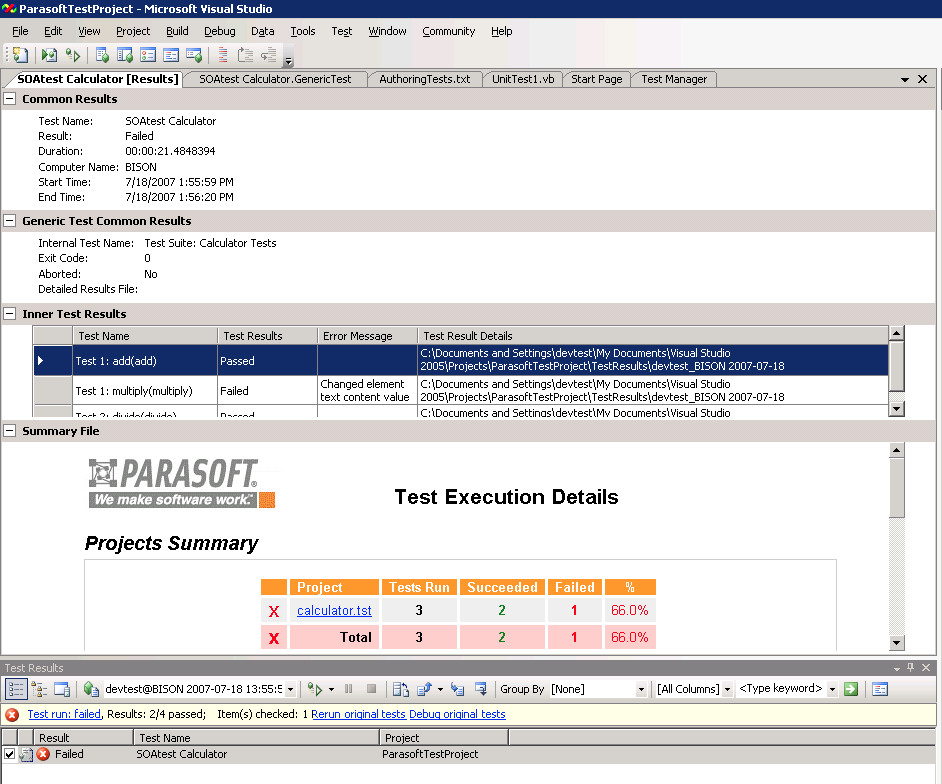The width and height of the screenshot is (942, 784).
Task: Click the 'Debug original tests' link
Action: (457, 714)
